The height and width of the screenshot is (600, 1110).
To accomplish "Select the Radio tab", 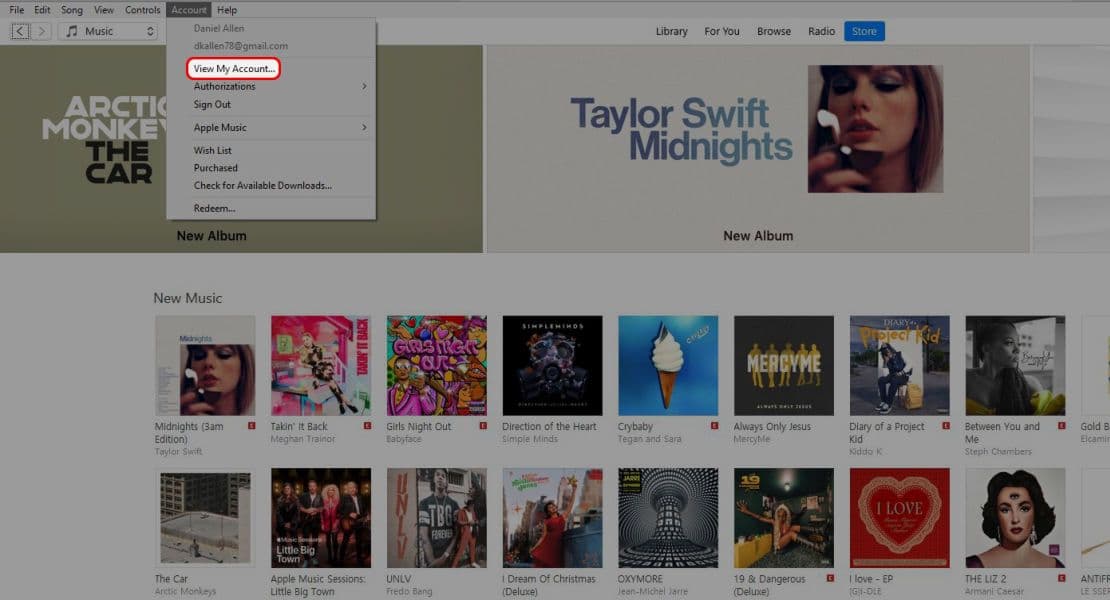I will click(821, 31).
